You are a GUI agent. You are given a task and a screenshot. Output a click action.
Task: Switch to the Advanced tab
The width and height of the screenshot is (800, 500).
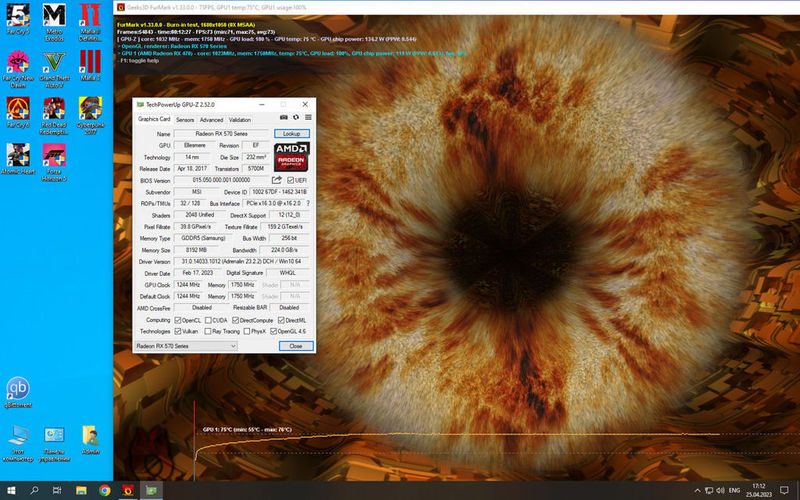pos(211,120)
